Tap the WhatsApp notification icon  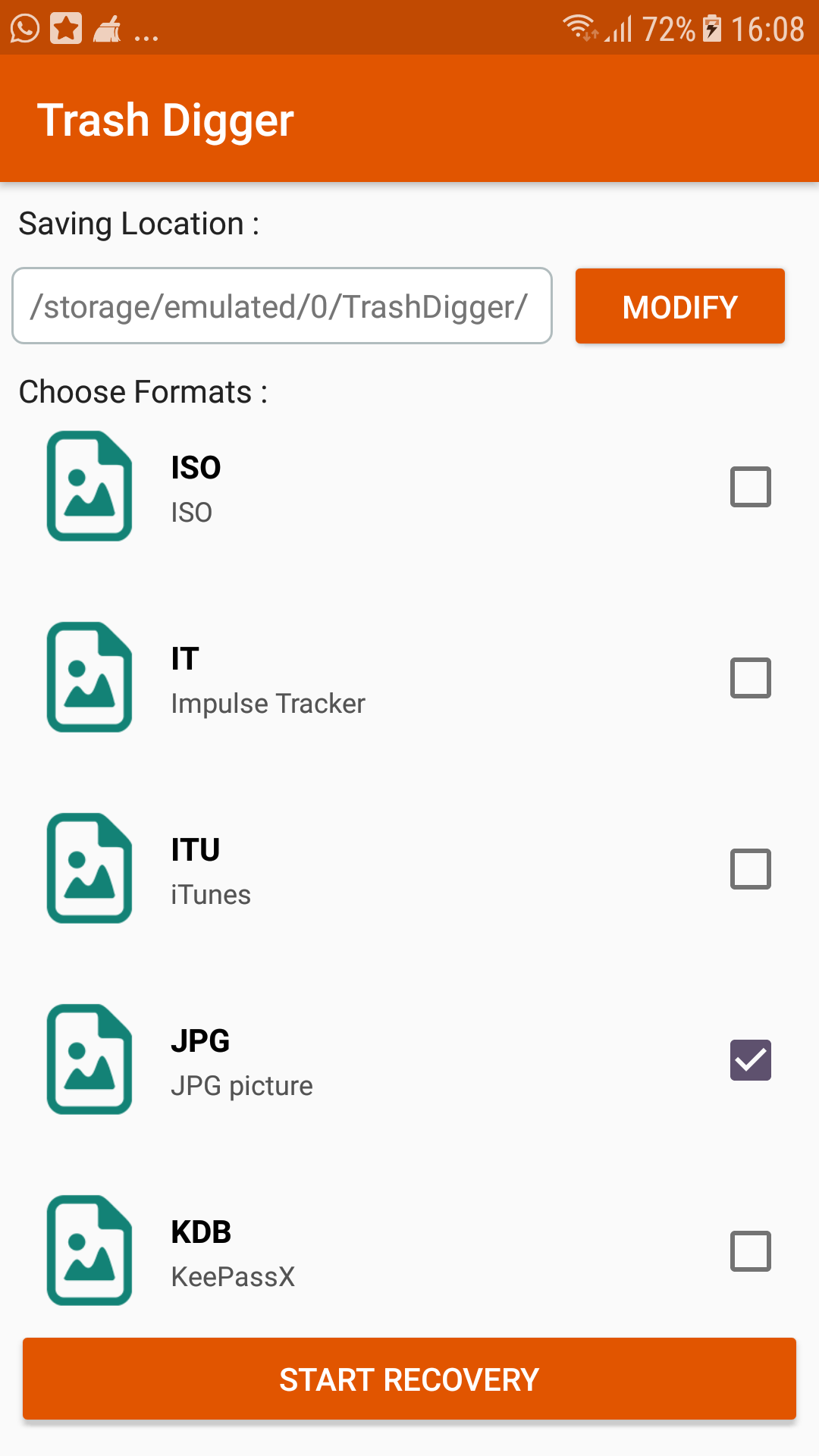click(25, 29)
